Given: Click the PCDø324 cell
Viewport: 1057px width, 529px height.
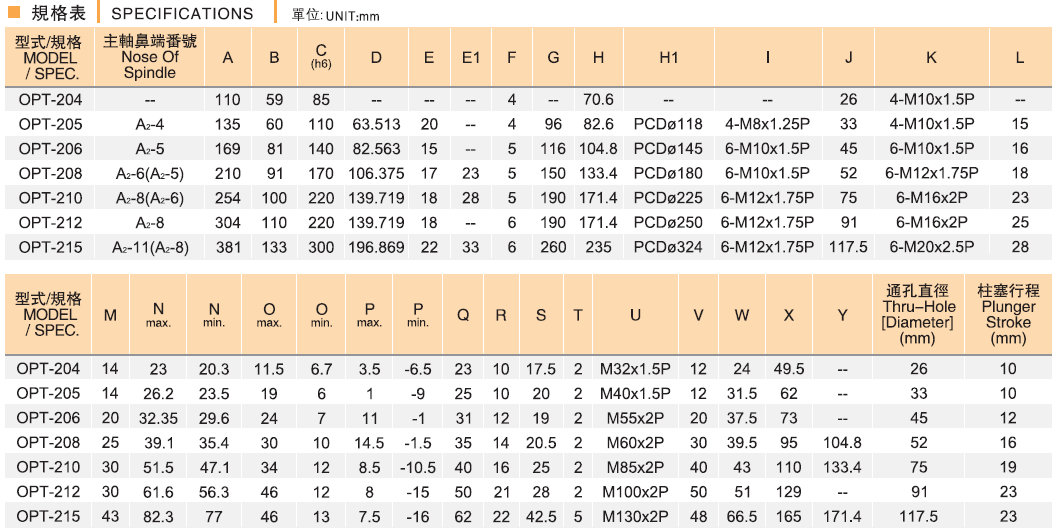Looking at the screenshot, I should 669,247.
